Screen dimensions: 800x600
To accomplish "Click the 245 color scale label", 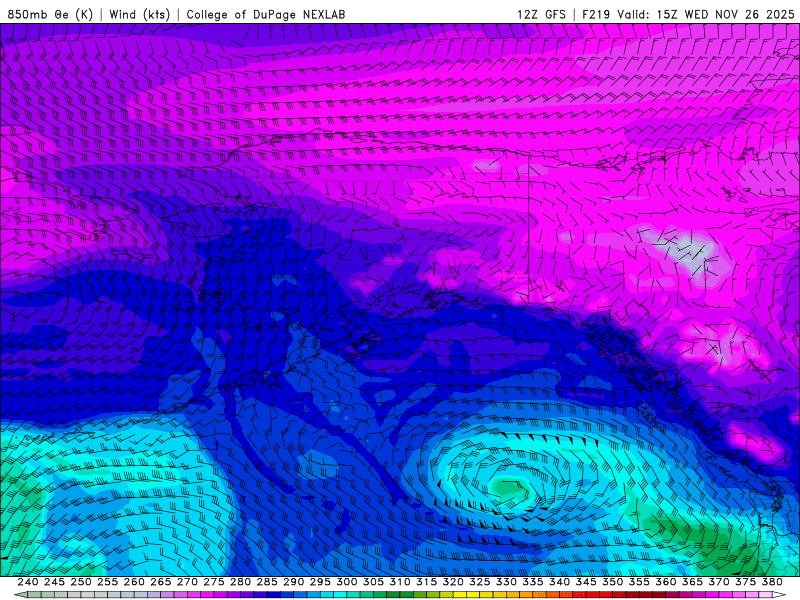I will click(54, 582).
